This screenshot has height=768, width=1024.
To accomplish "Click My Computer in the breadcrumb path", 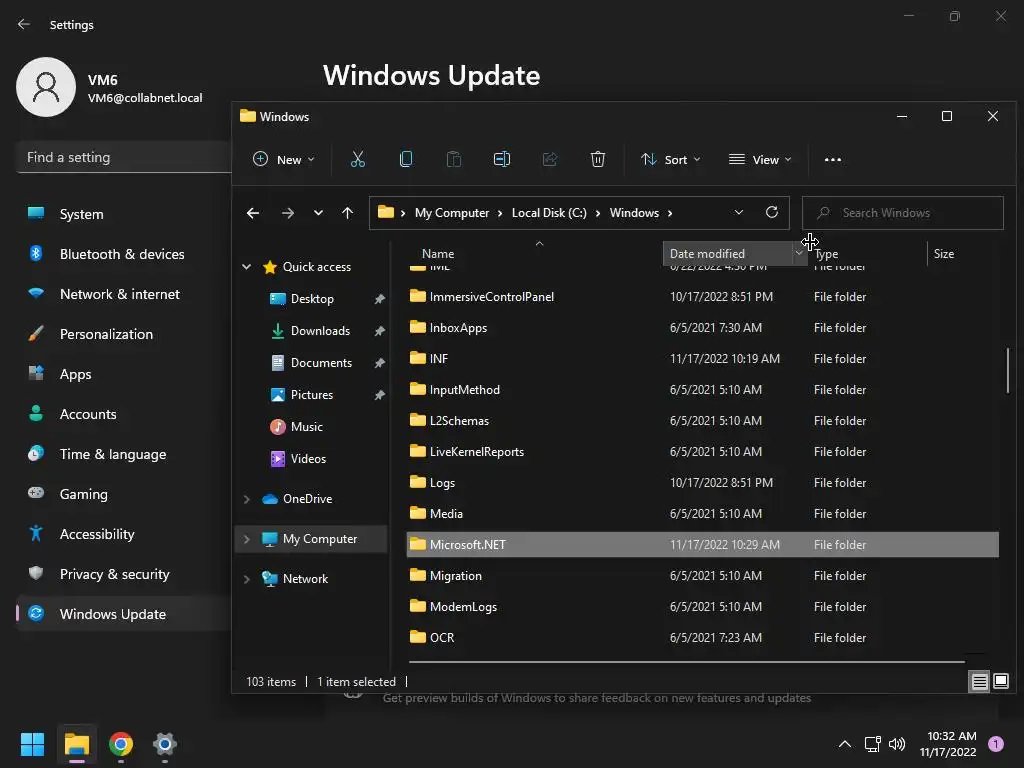I will coord(451,213).
